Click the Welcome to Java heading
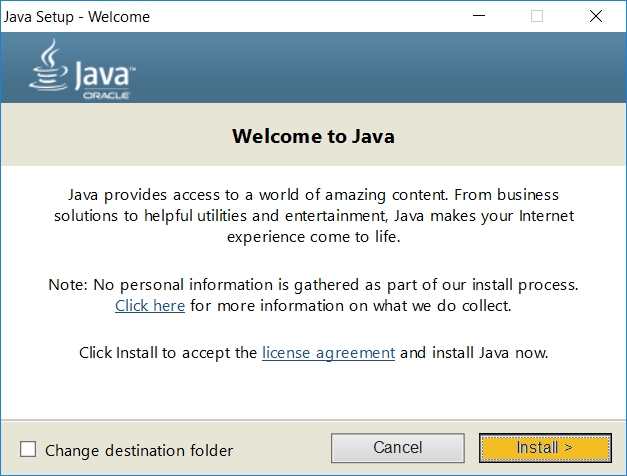Image resolution: width=627 pixels, height=476 pixels. [x=313, y=136]
